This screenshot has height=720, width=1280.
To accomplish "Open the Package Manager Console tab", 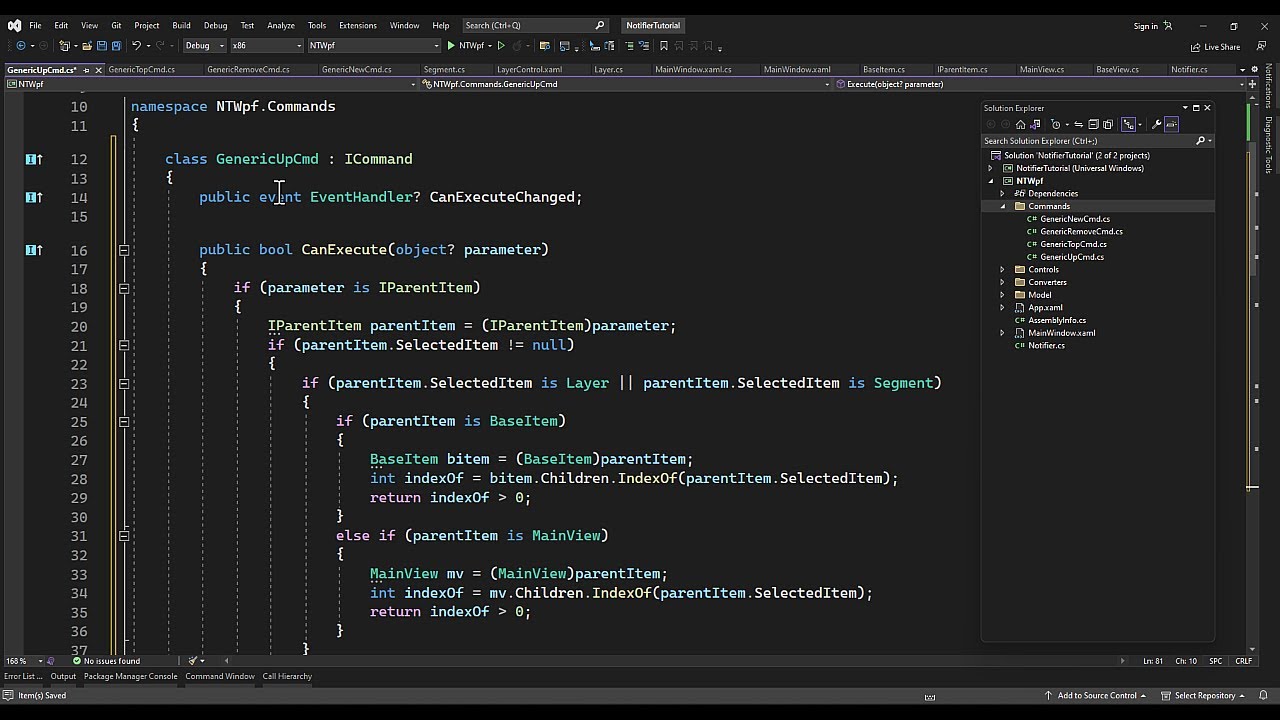I will (x=130, y=676).
